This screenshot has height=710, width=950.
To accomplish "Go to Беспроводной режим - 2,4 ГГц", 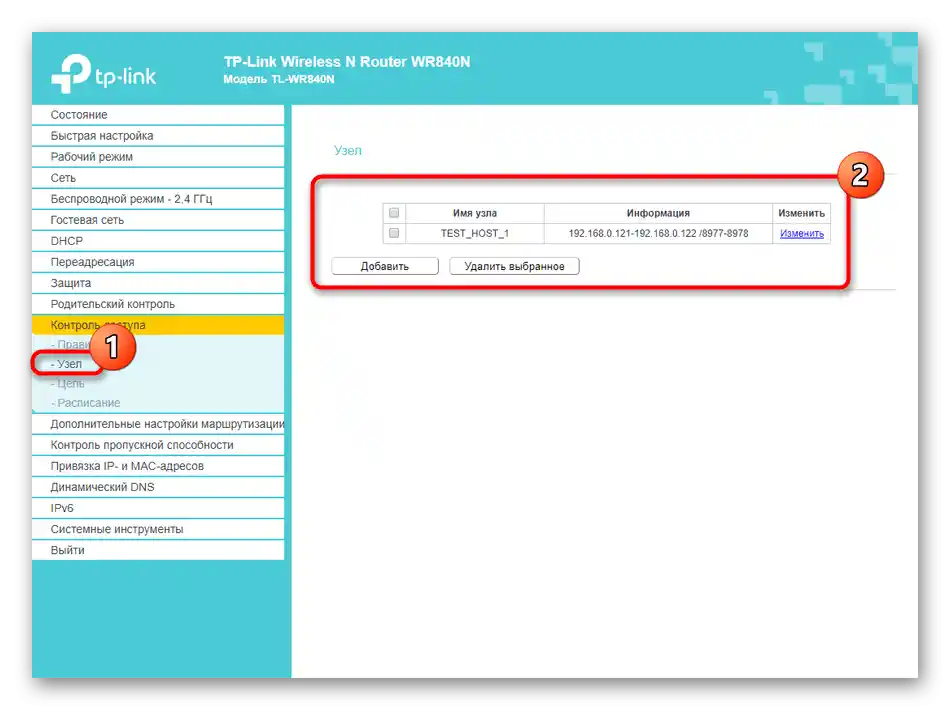I will pyautogui.click(x=158, y=199).
